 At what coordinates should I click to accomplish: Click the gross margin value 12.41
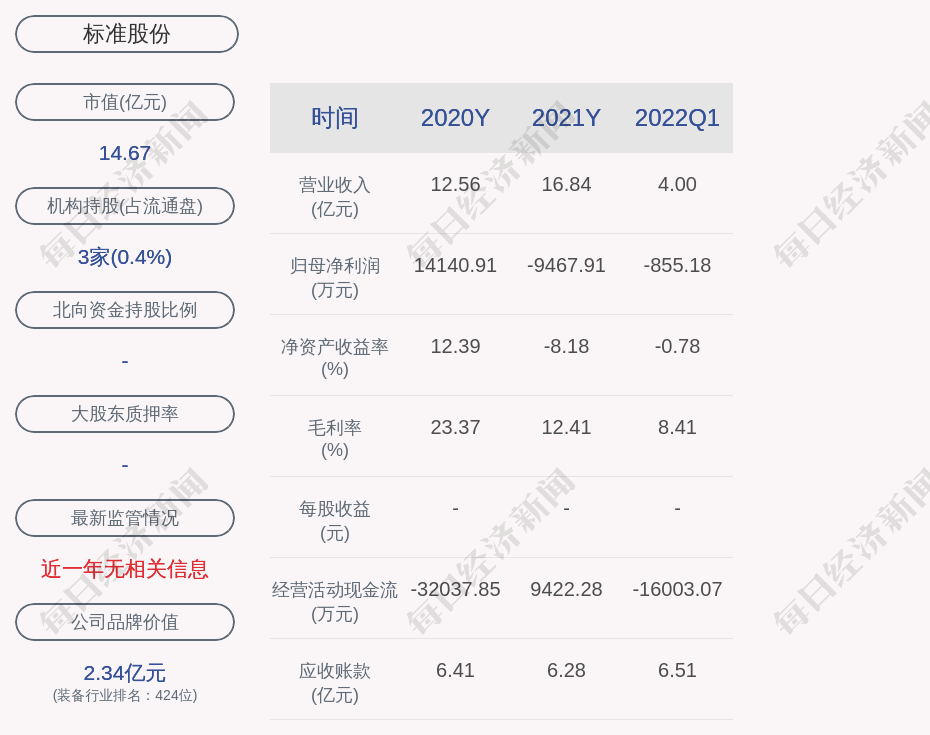point(566,427)
